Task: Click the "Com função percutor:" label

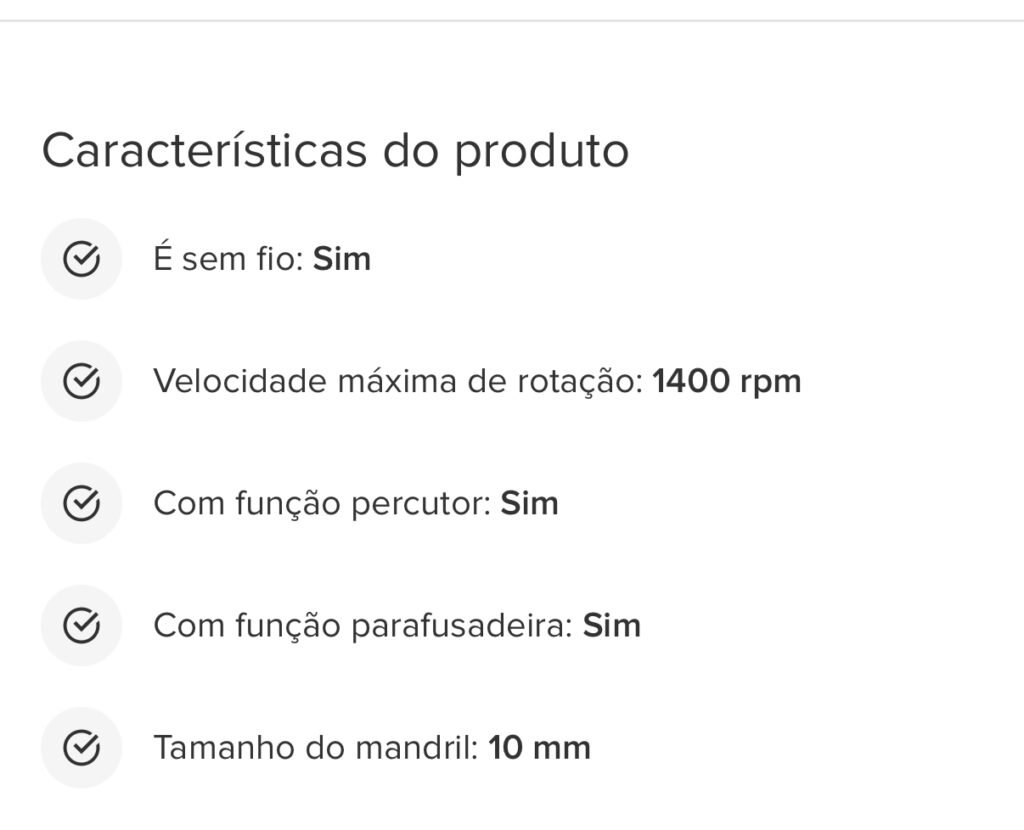Action: click(323, 505)
